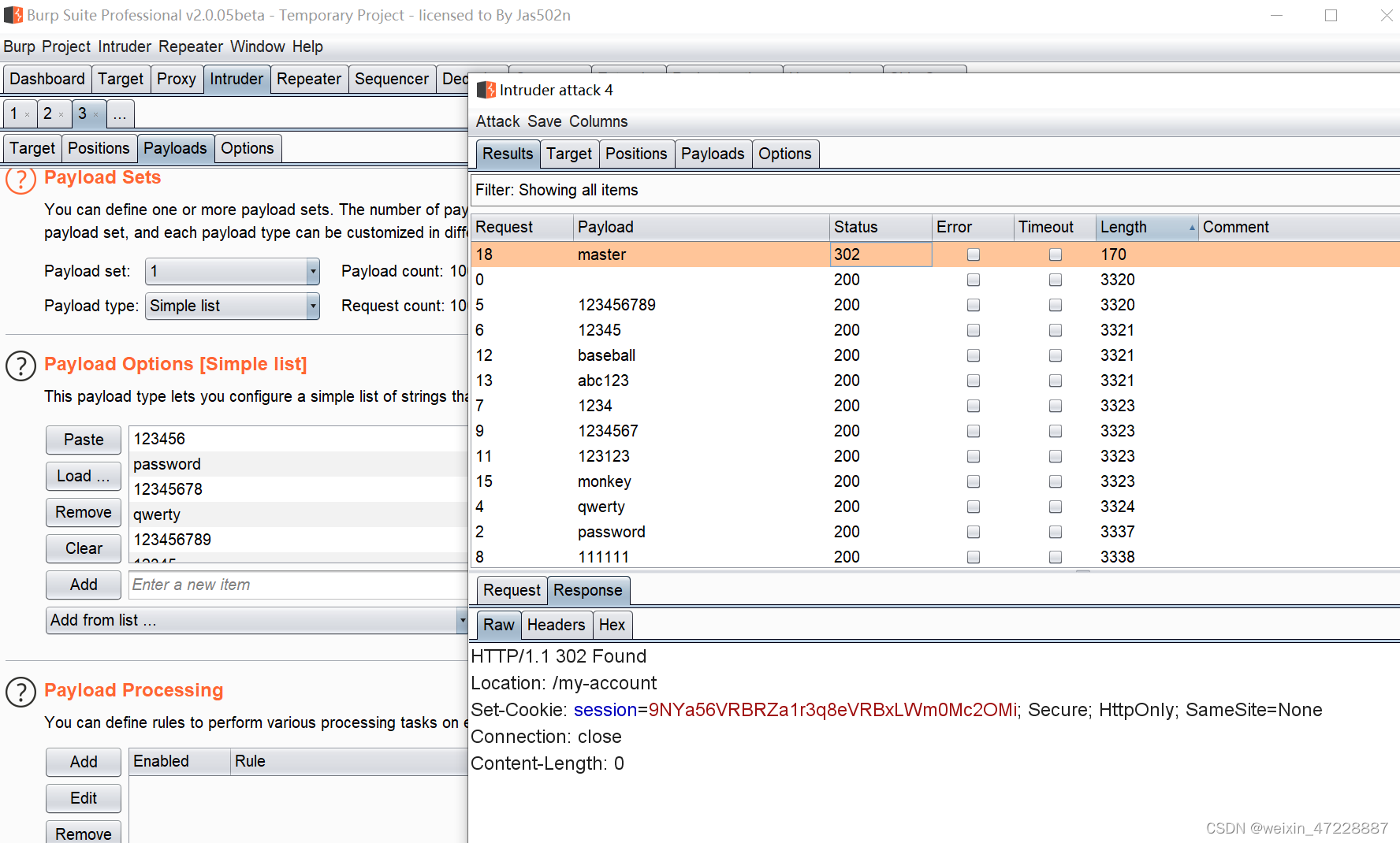Open Payload Processing help icon
The image size is (1400, 843).
click(x=20, y=692)
